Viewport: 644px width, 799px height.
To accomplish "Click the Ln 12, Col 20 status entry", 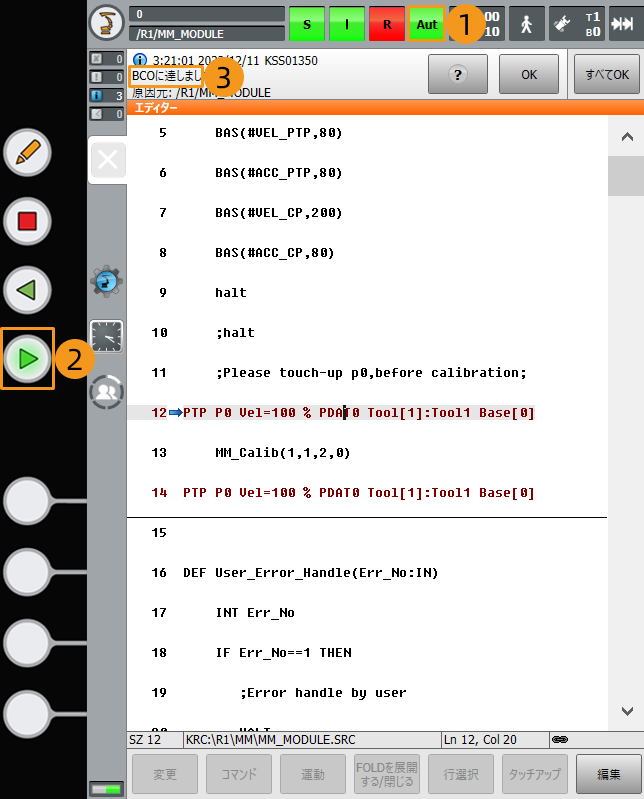I will [x=480, y=739].
